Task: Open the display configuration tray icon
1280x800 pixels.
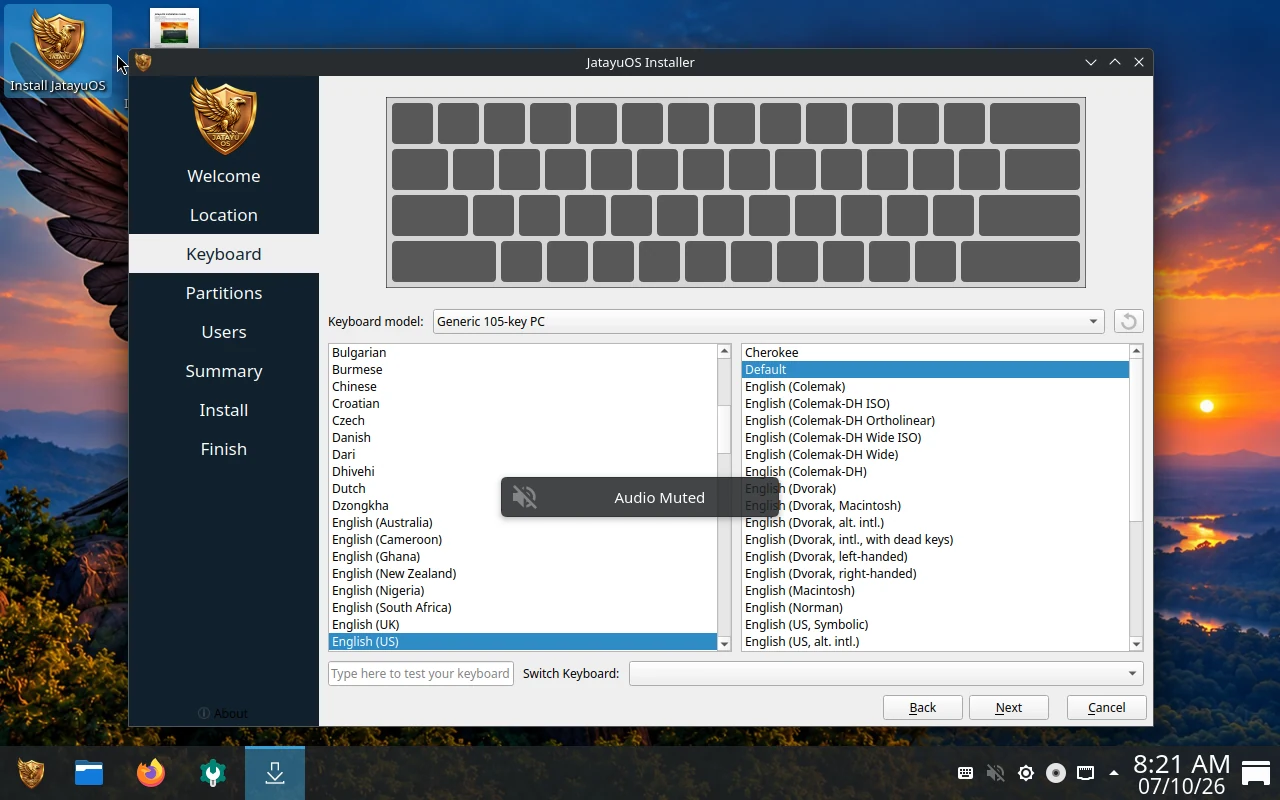Action: pos(1085,773)
